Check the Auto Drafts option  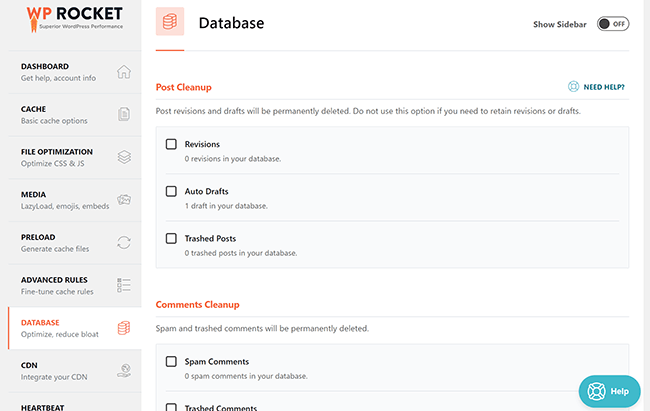(x=171, y=191)
